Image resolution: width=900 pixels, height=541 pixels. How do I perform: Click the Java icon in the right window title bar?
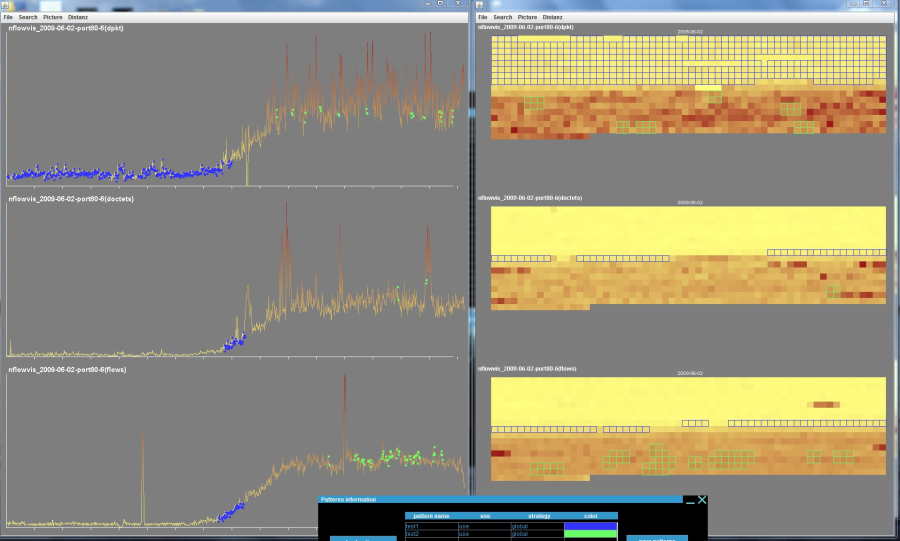click(x=481, y=5)
